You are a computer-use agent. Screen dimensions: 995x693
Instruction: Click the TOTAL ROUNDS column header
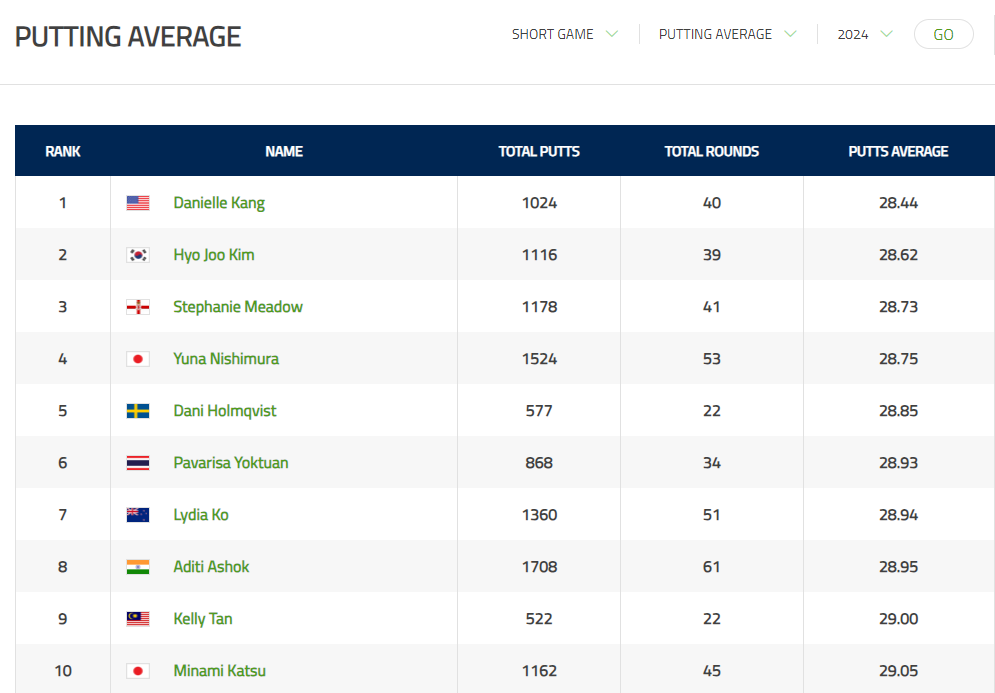[711, 152]
